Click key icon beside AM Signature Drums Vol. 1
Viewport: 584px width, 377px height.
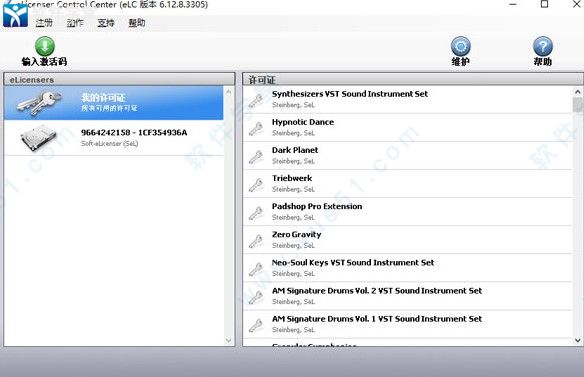[x=256, y=325]
